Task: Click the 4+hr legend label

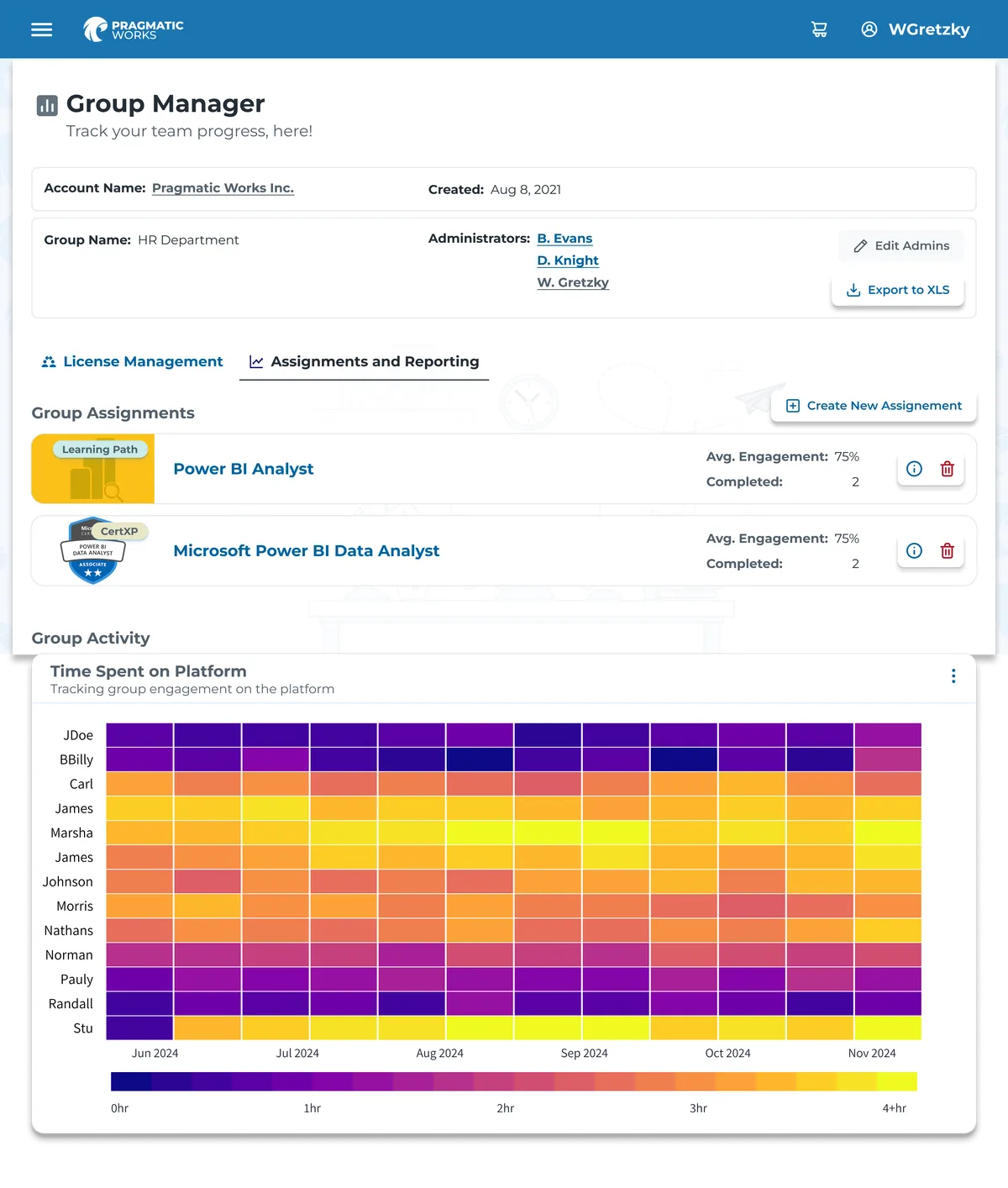Action: click(895, 1108)
